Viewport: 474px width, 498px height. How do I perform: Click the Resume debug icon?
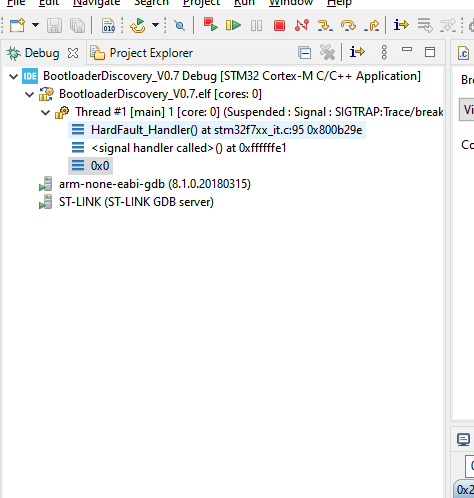pyautogui.click(x=233, y=25)
